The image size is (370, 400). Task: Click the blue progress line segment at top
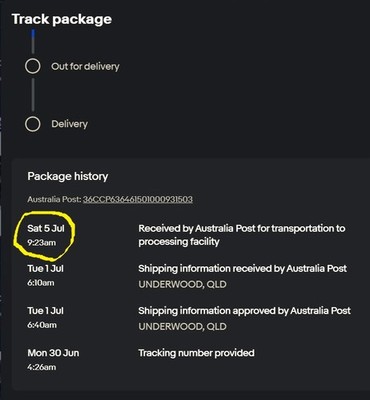(33, 35)
